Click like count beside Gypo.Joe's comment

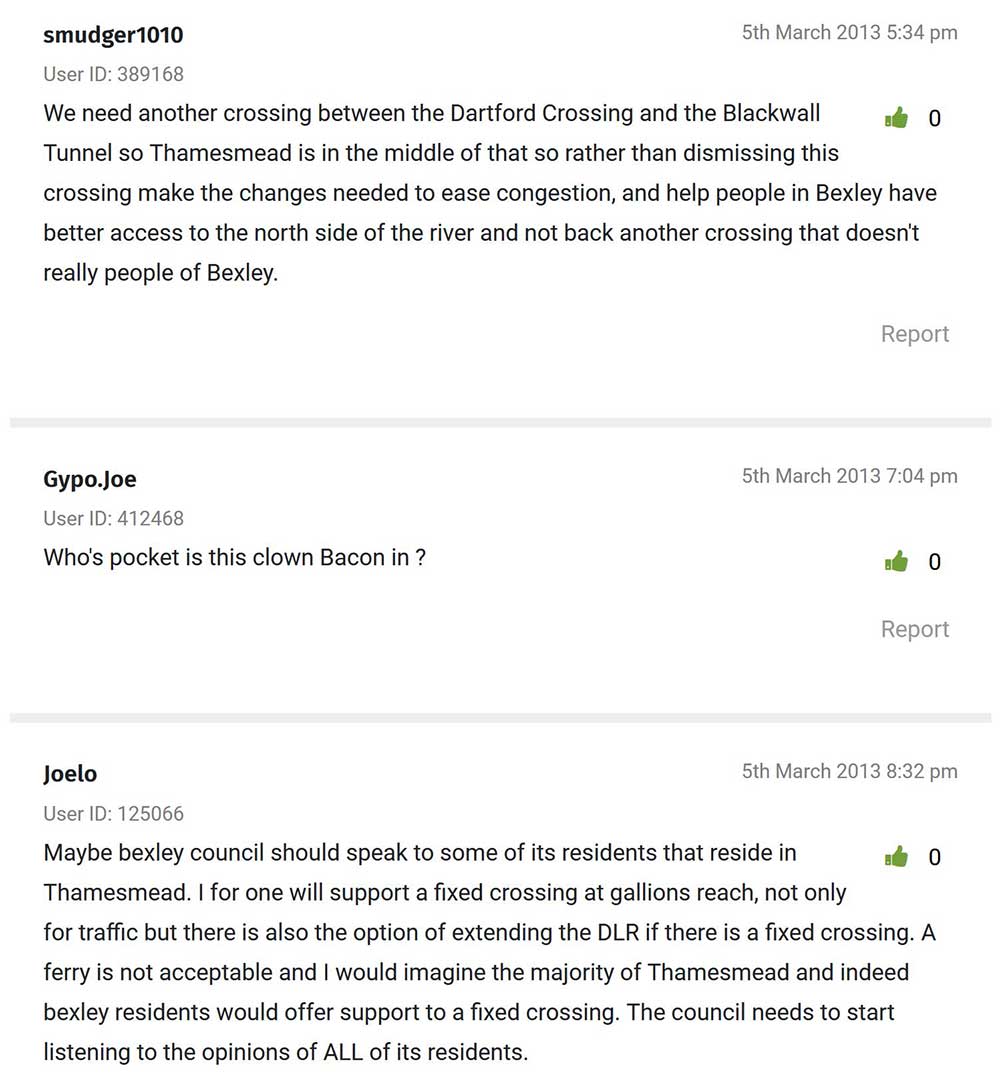(x=934, y=562)
